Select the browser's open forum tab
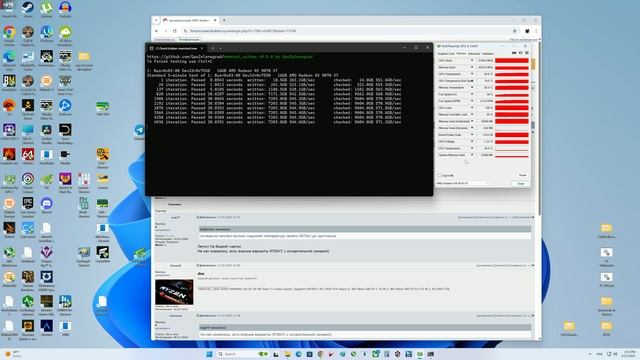 189,20
